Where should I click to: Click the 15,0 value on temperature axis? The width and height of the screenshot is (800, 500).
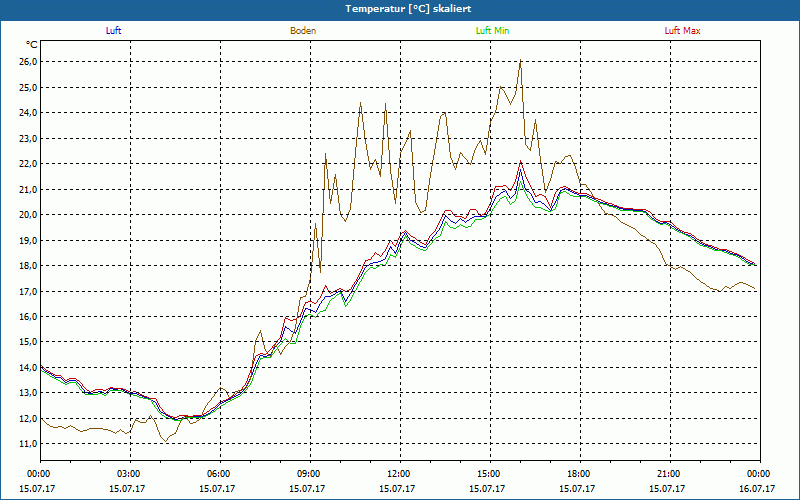pos(28,342)
